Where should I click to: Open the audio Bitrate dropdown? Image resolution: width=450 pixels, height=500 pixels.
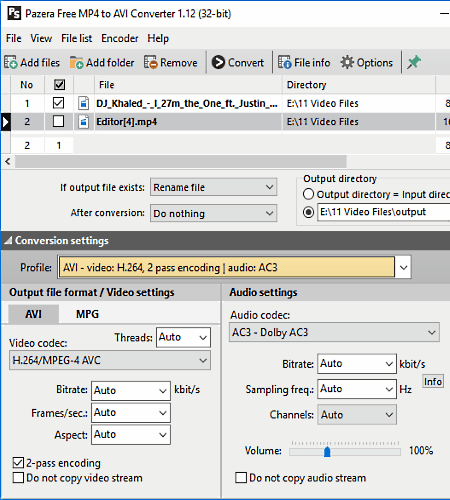pos(357,364)
